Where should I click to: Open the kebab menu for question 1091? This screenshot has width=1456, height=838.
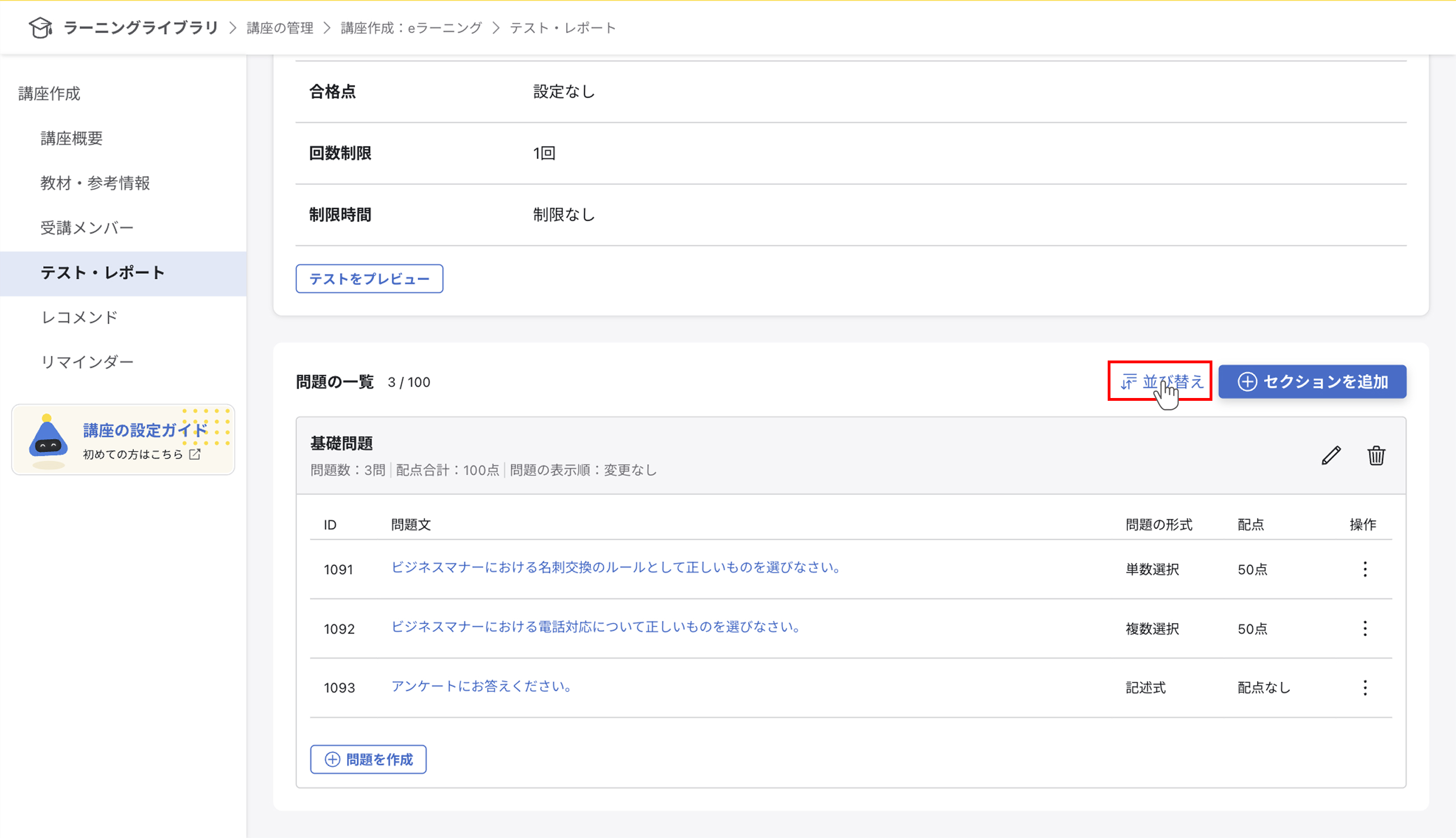(1365, 569)
